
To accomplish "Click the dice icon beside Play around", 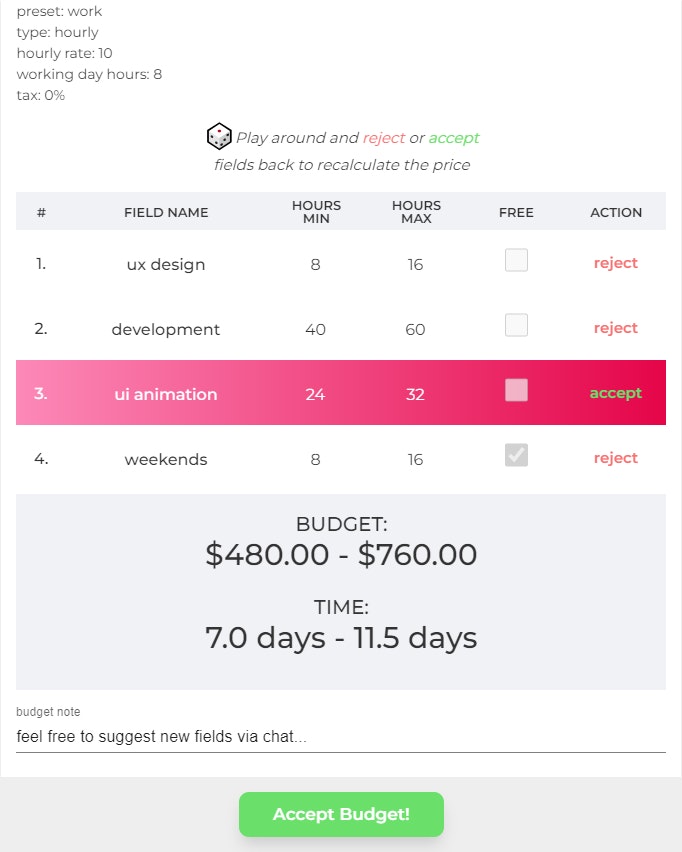I will tap(219, 136).
